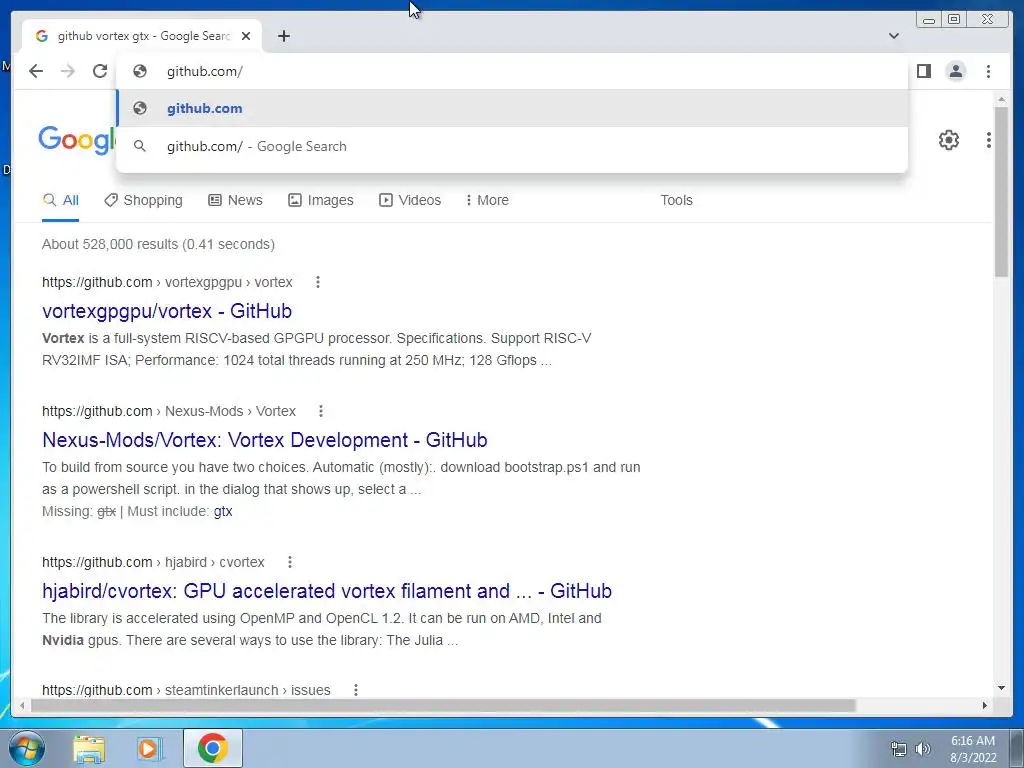Screen dimensions: 1024x768
Task: Launch Windows Media Player from taskbar
Action: (149, 749)
